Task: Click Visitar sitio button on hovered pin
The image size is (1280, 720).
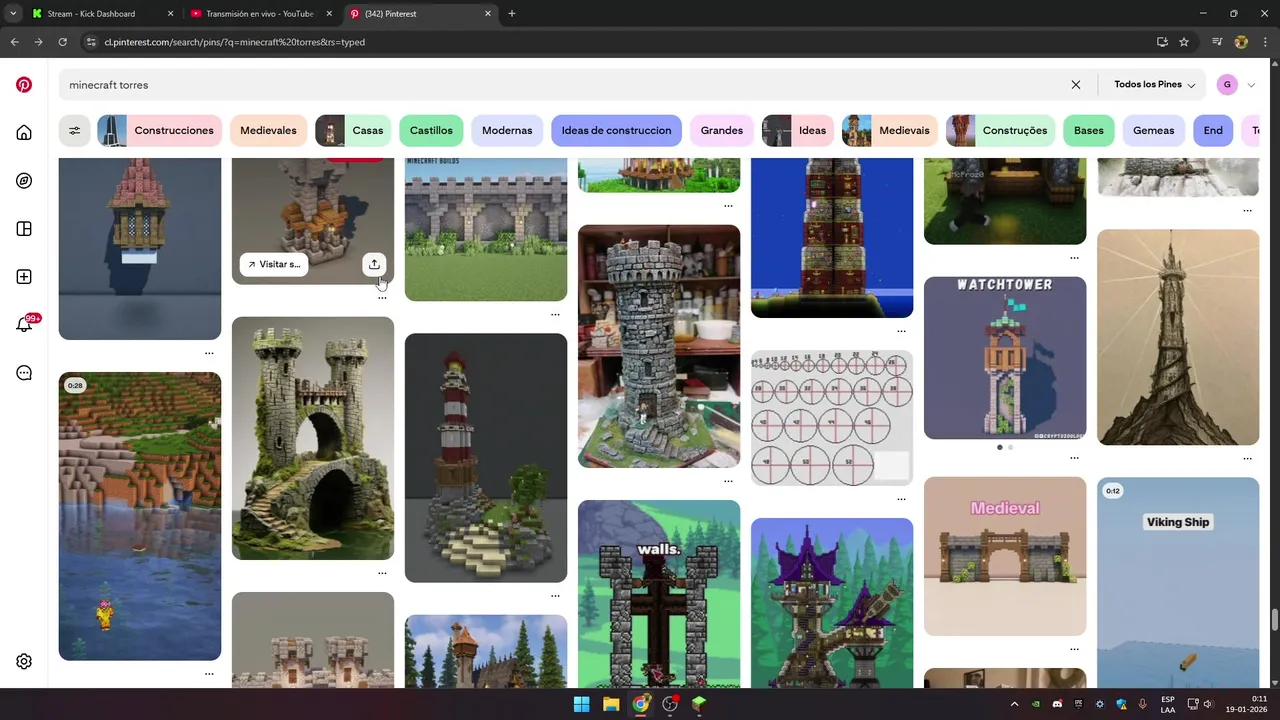Action: click(x=274, y=264)
